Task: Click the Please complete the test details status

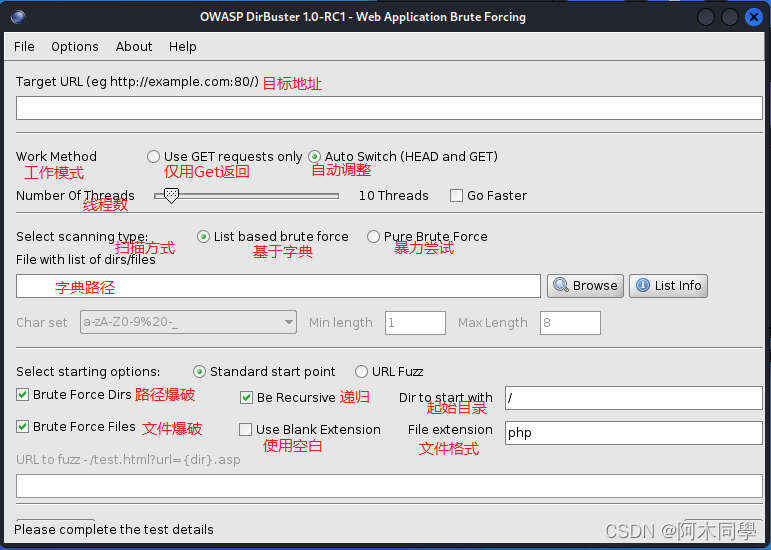Action: [114, 529]
